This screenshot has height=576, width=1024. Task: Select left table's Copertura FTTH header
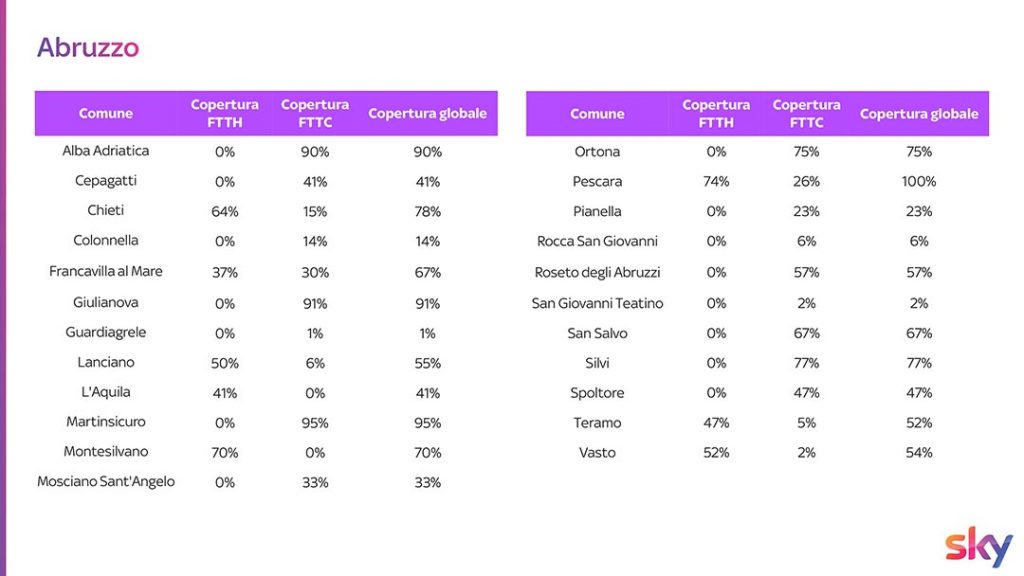(225, 113)
